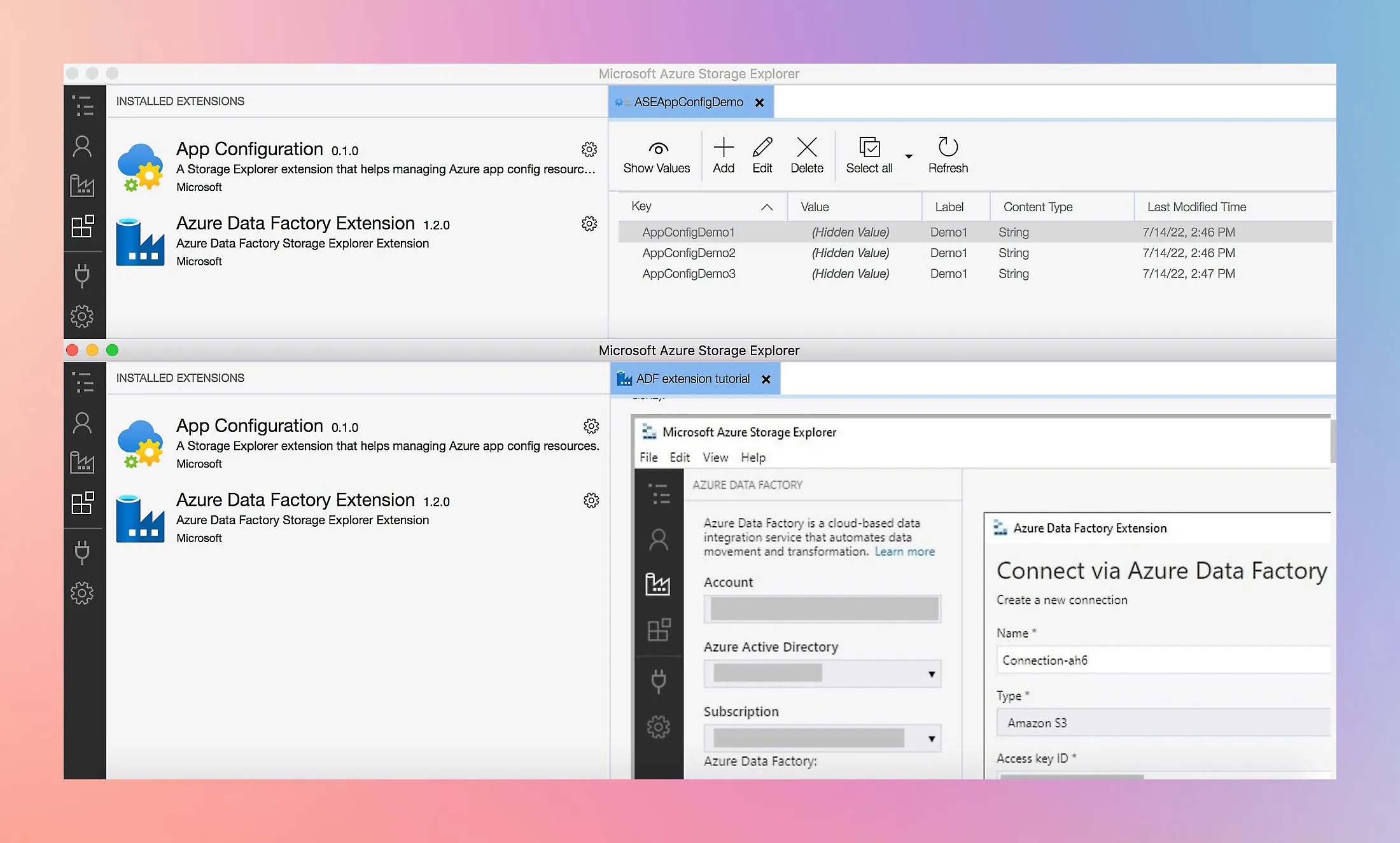
Task: Open Account person icon in upper window sidebar
Action: coord(82,146)
